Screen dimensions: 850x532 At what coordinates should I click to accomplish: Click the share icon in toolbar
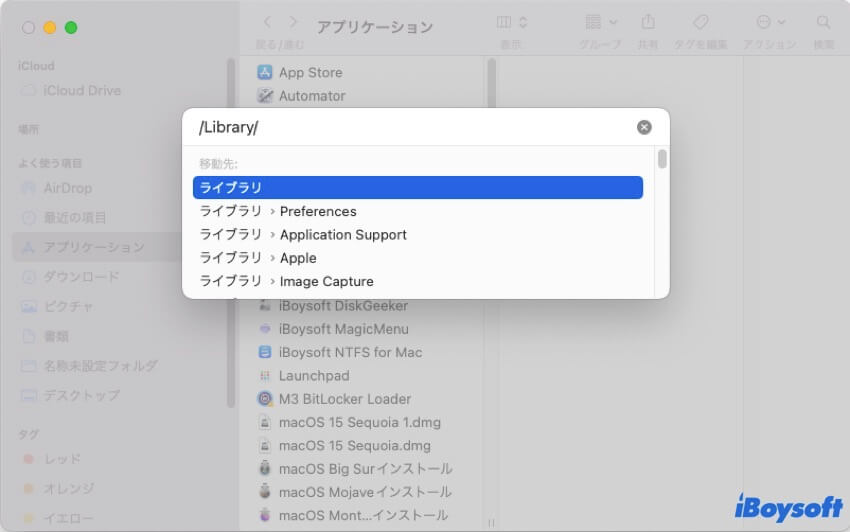pos(648,22)
